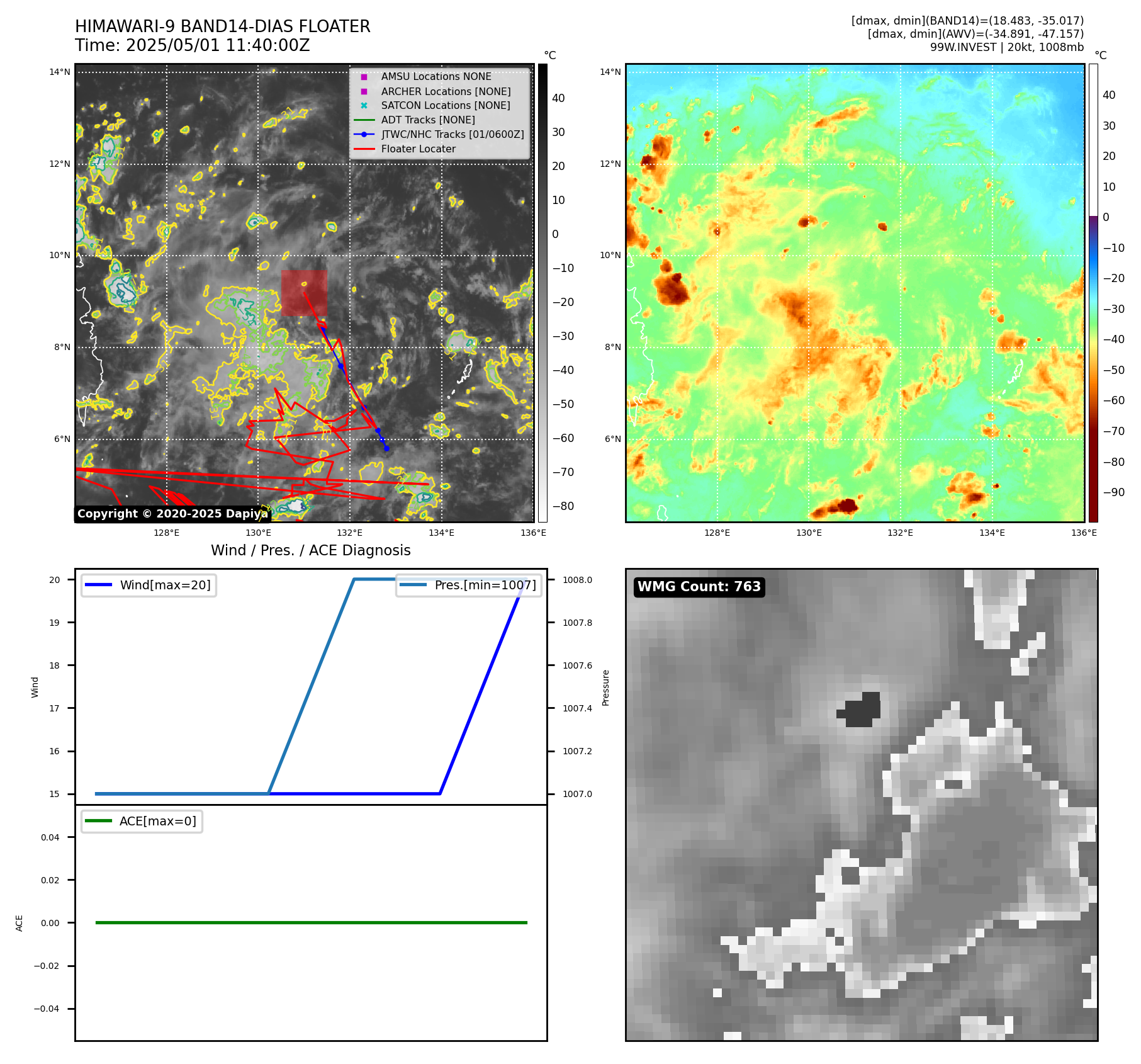Click the Wind axis label

[35, 687]
